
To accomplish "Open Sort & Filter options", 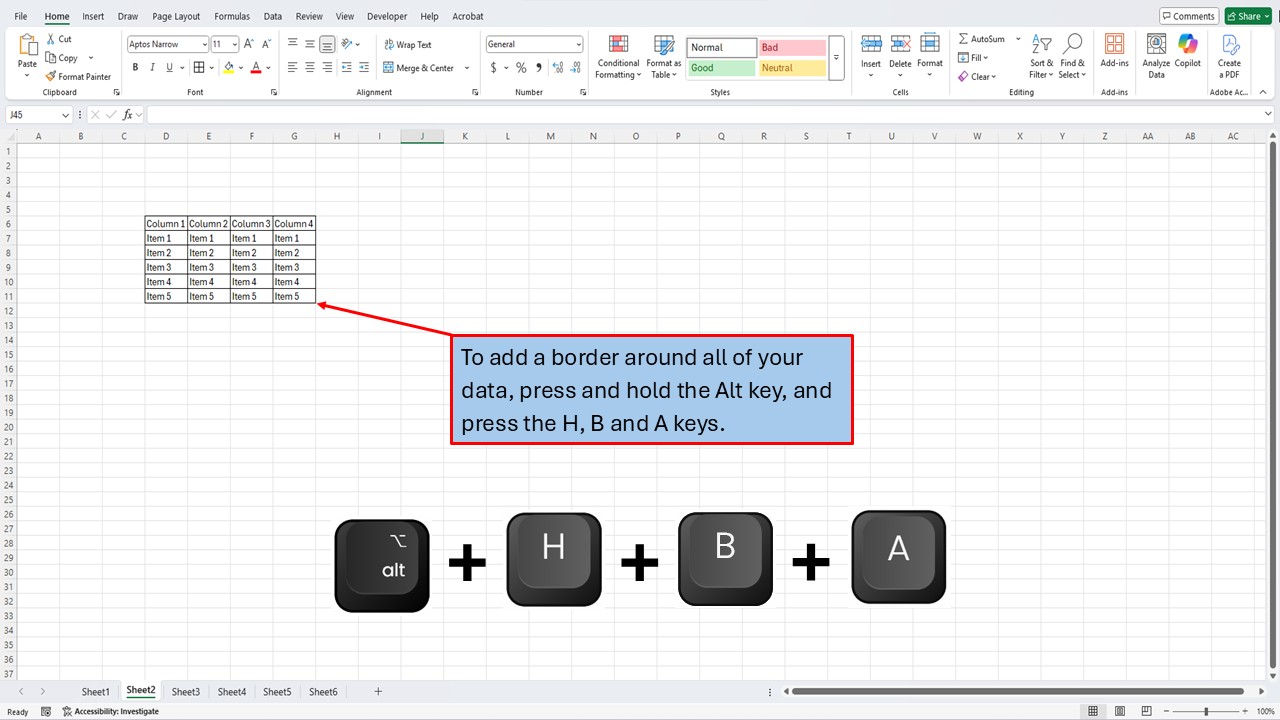I will click(x=1040, y=57).
